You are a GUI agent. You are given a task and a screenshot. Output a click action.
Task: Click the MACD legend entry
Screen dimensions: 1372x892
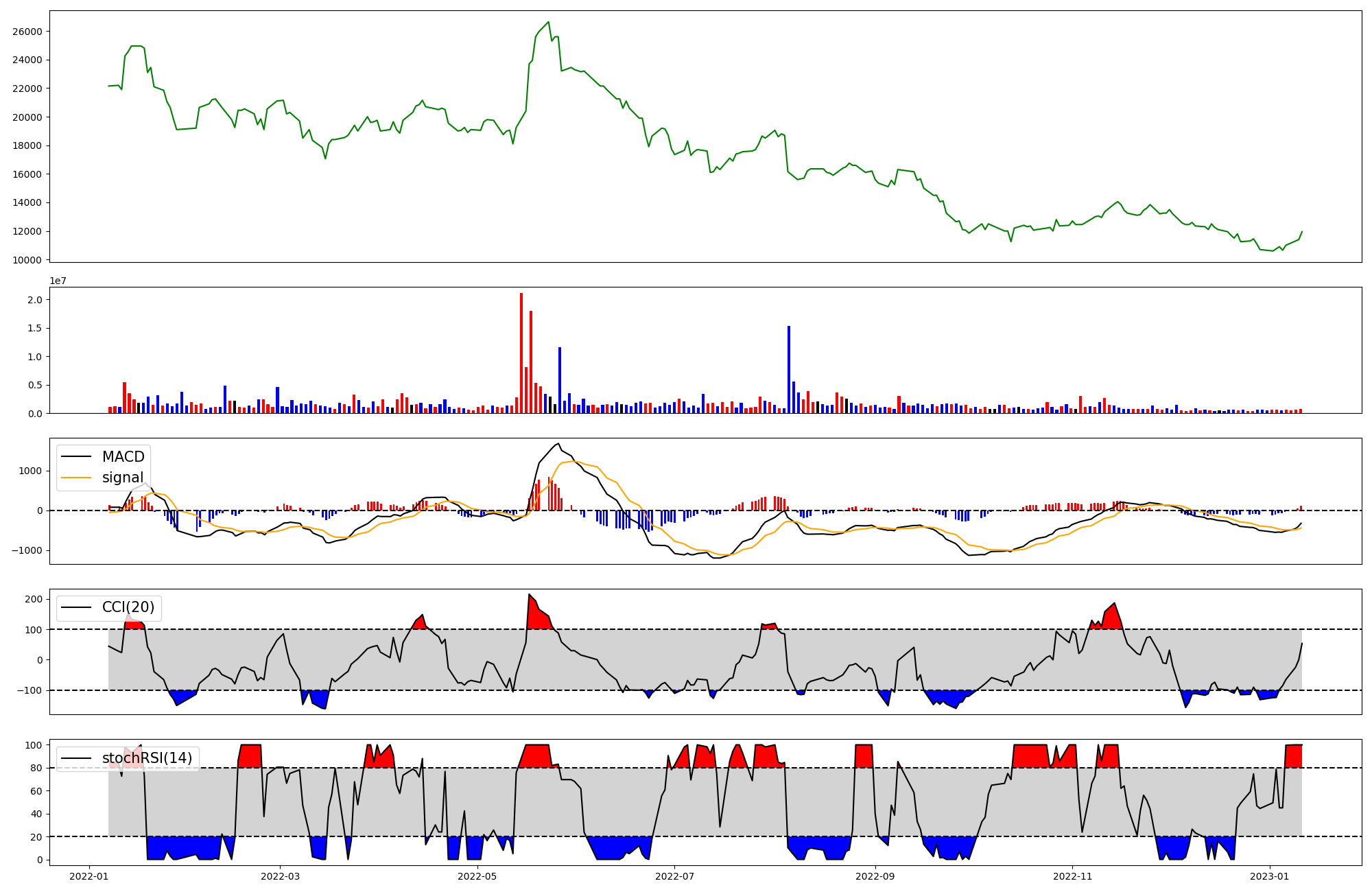coord(123,457)
